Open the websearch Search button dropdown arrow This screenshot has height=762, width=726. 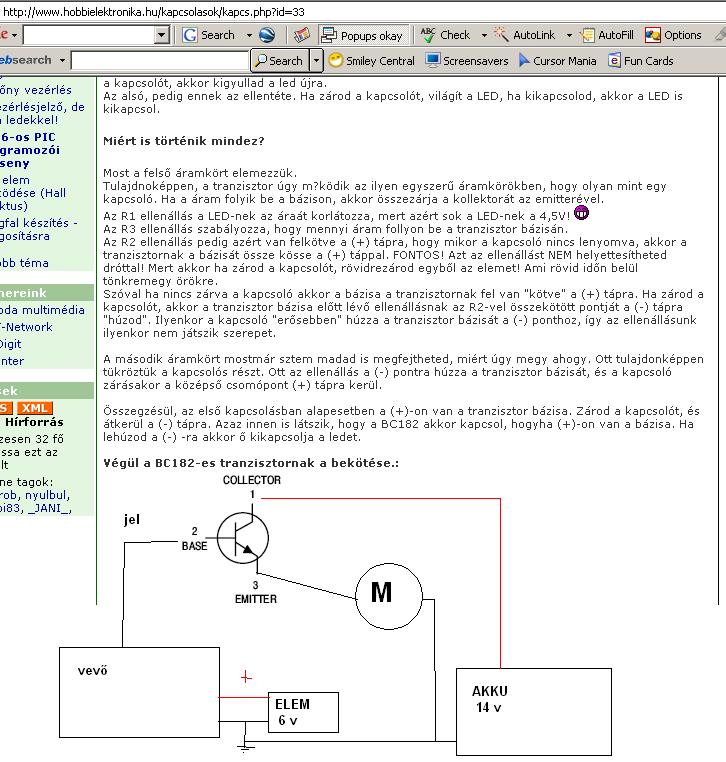316,61
